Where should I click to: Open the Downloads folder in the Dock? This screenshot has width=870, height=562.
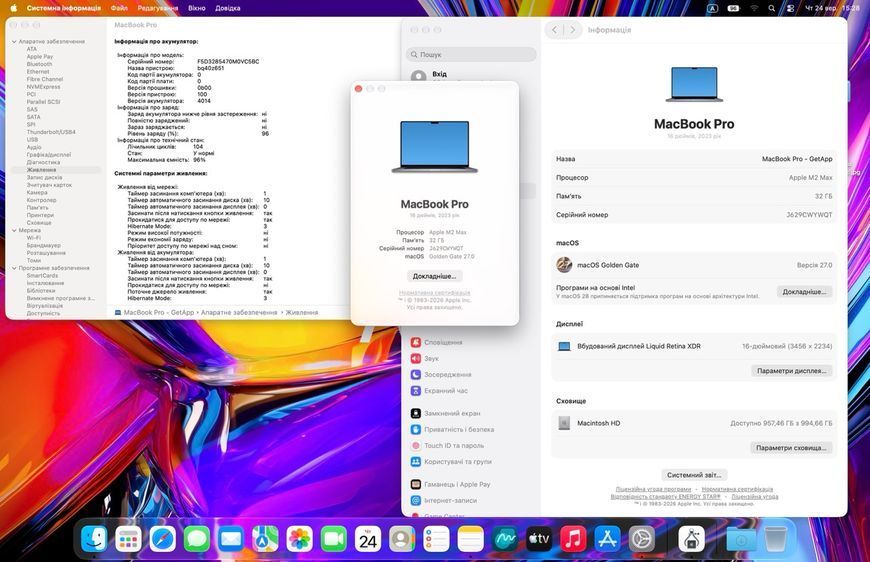[741, 539]
